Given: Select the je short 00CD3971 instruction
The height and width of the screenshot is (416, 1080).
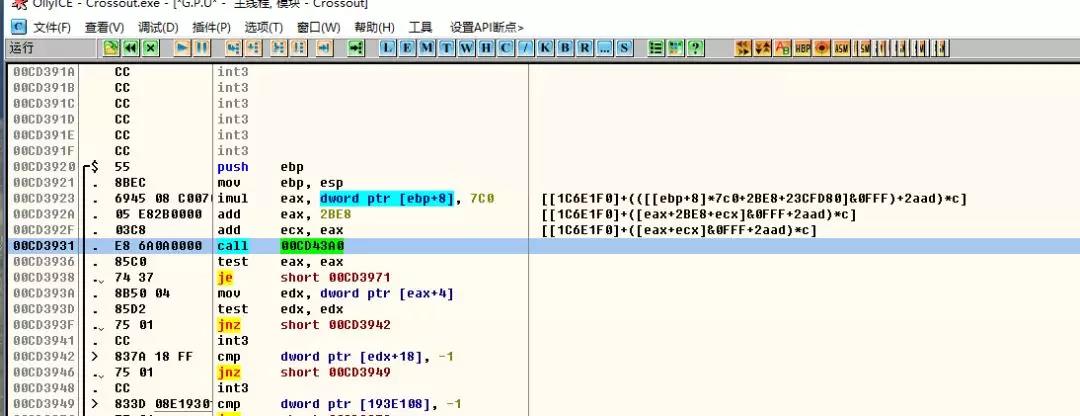Looking at the screenshot, I should (300, 277).
